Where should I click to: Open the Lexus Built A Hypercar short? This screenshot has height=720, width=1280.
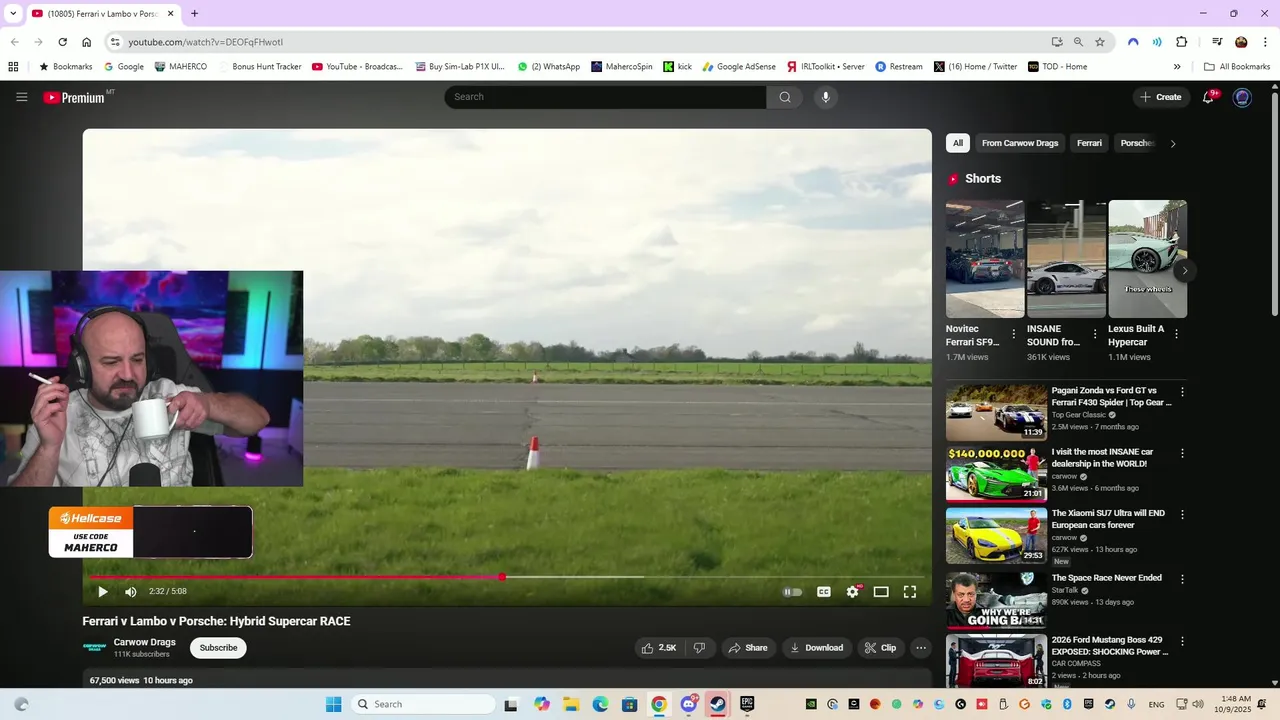(1147, 259)
